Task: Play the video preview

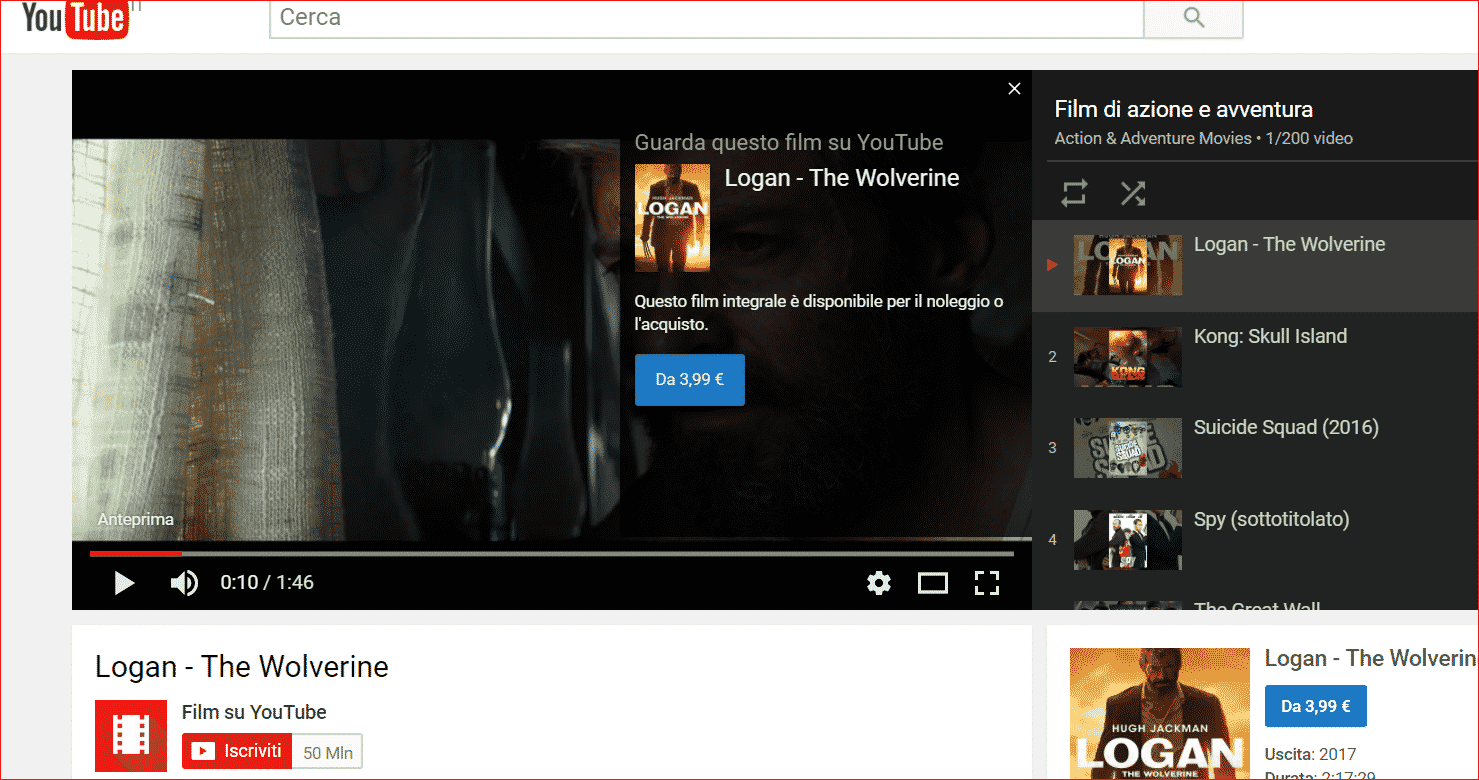Action: point(124,583)
